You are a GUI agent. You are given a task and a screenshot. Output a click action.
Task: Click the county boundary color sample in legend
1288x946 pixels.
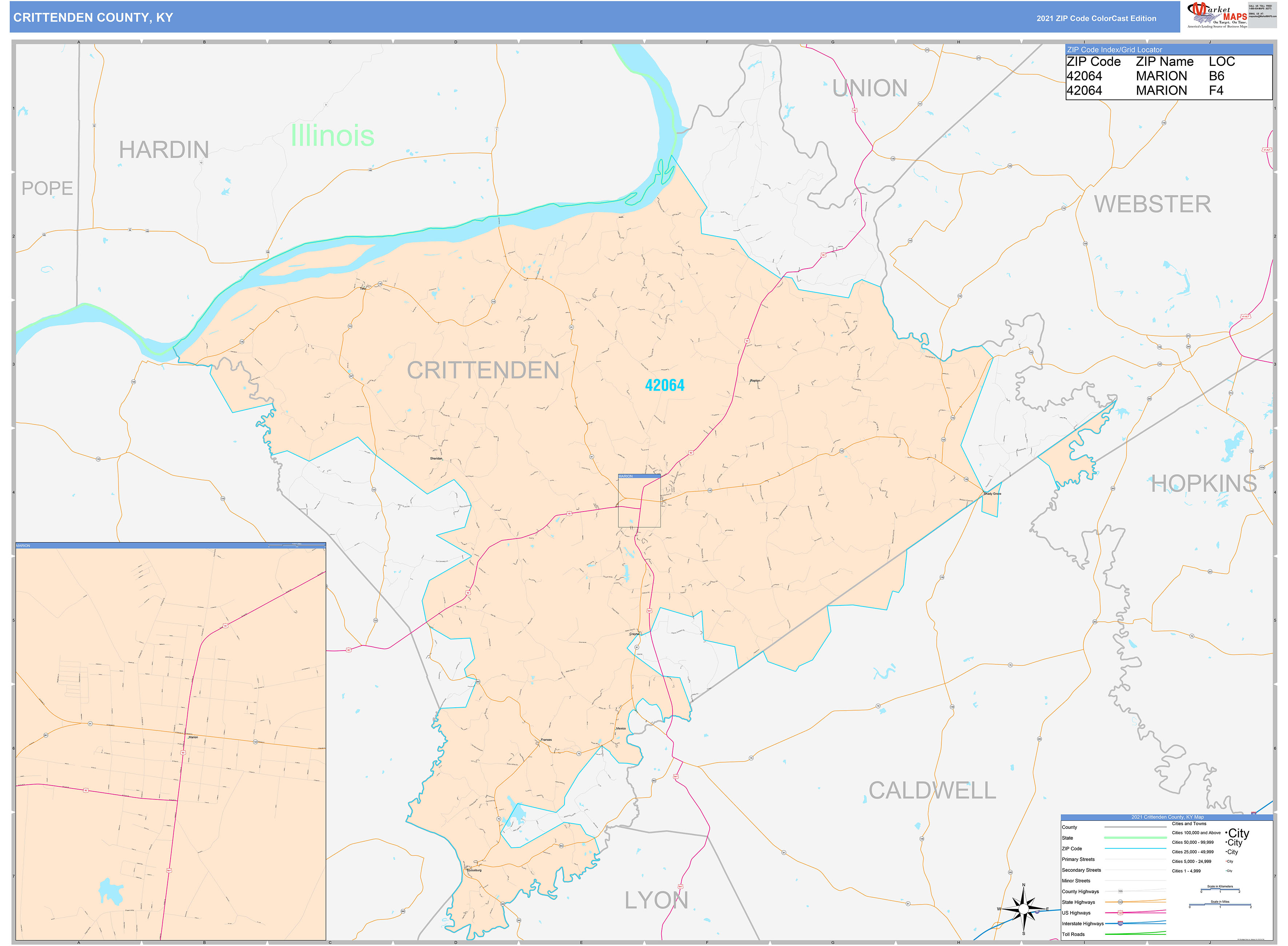coord(1136,827)
